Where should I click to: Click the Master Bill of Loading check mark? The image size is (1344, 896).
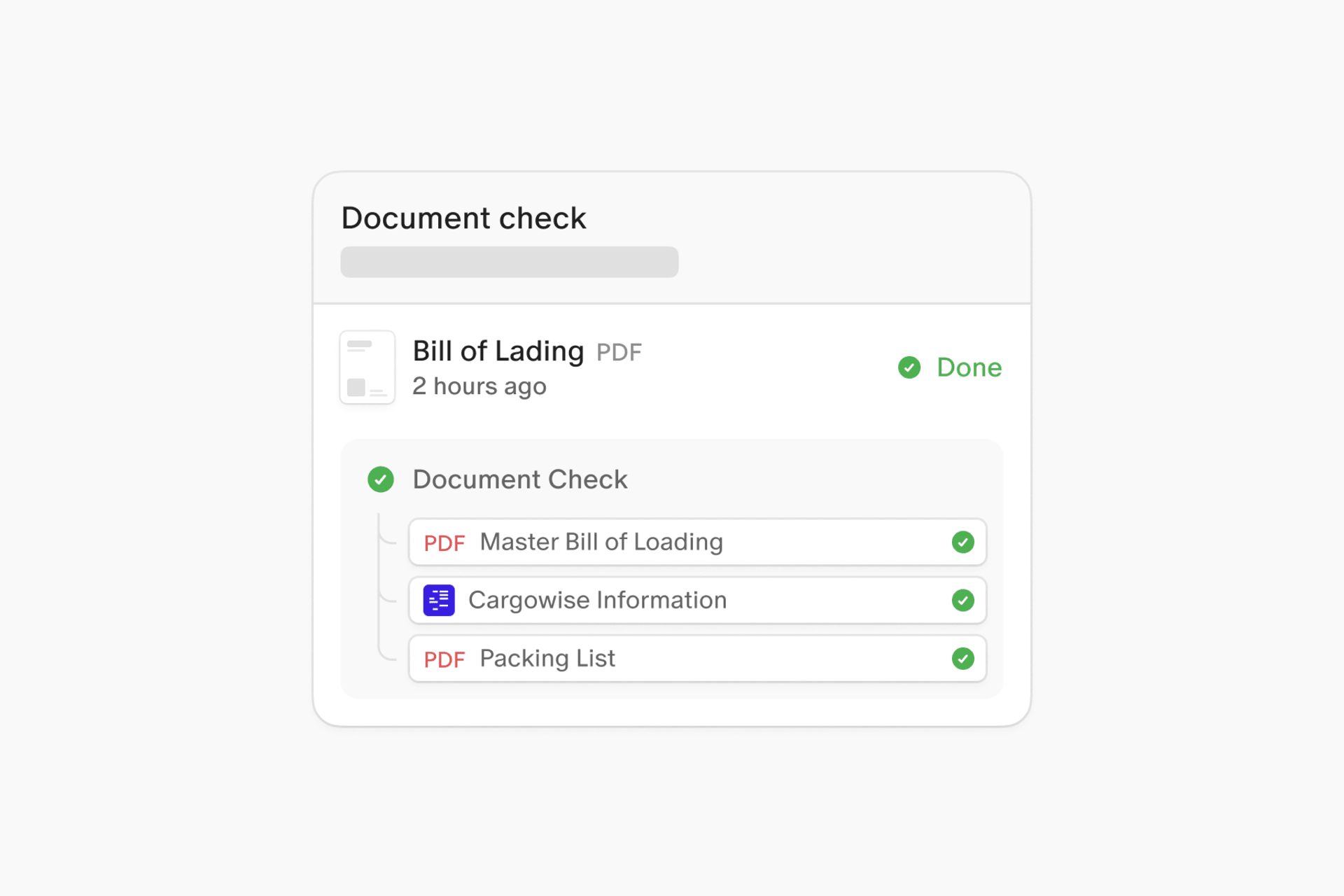(x=962, y=542)
